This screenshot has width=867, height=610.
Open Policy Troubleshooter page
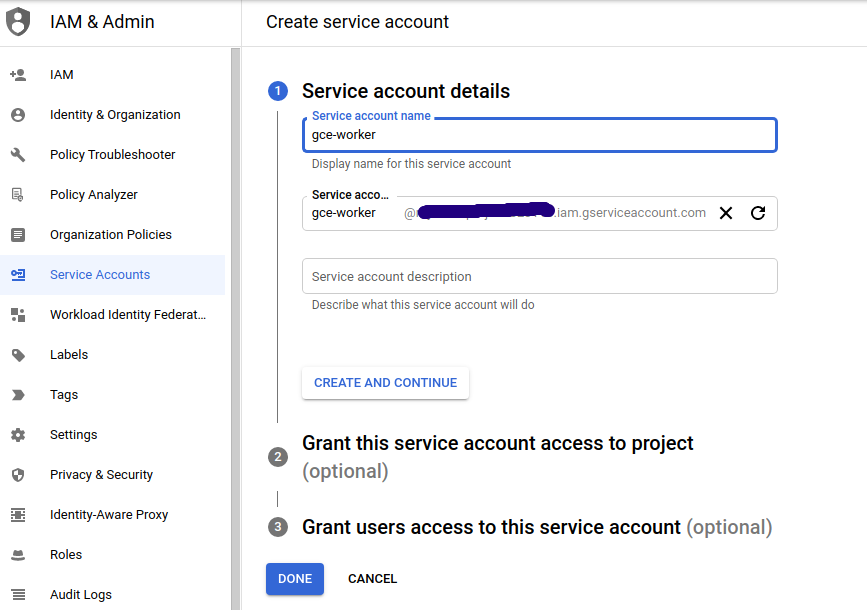click(x=112, y=155)
